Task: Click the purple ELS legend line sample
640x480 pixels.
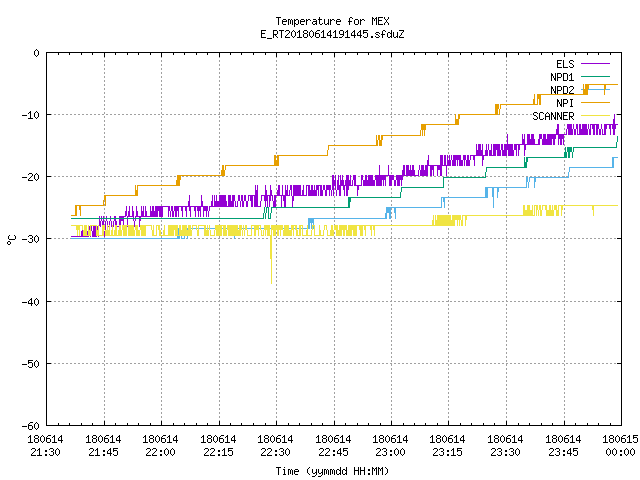Action: click(595, 64)
